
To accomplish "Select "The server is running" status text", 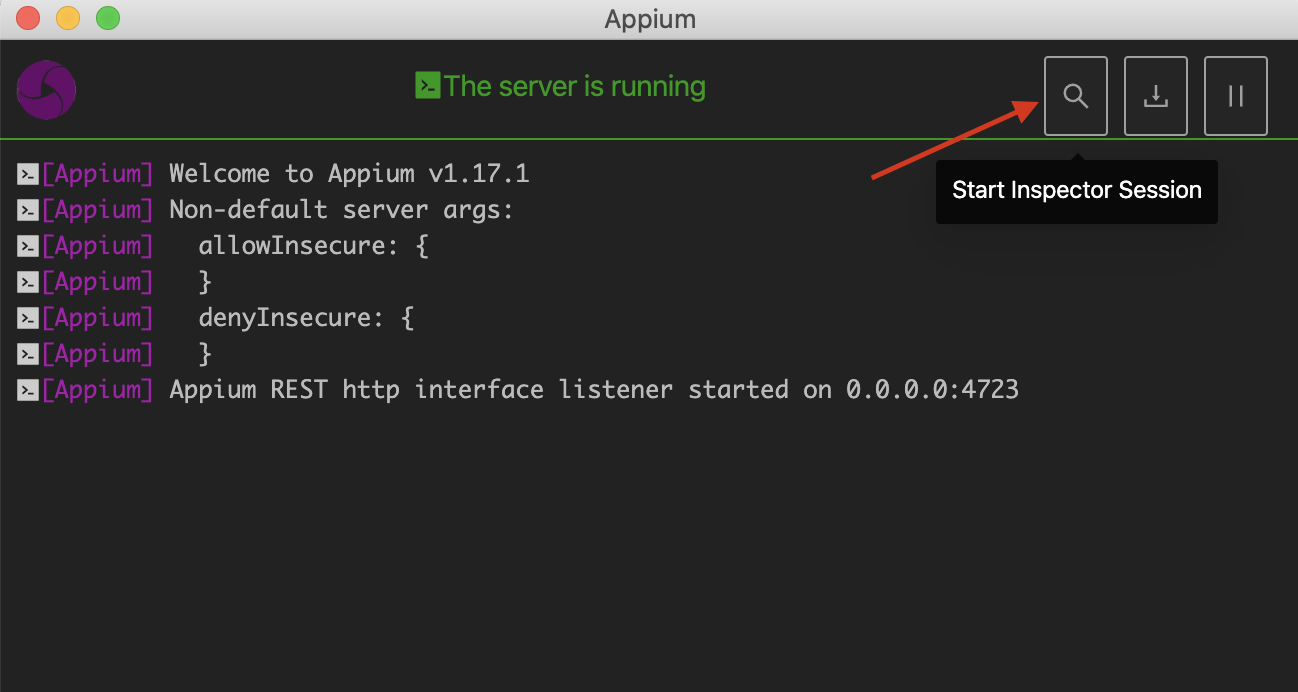I will click(x=575, y=87).
